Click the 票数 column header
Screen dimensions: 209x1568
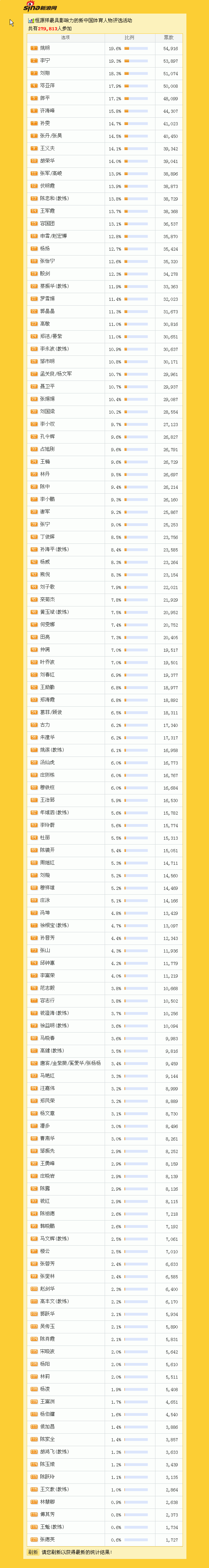click(x=168, y=38)
